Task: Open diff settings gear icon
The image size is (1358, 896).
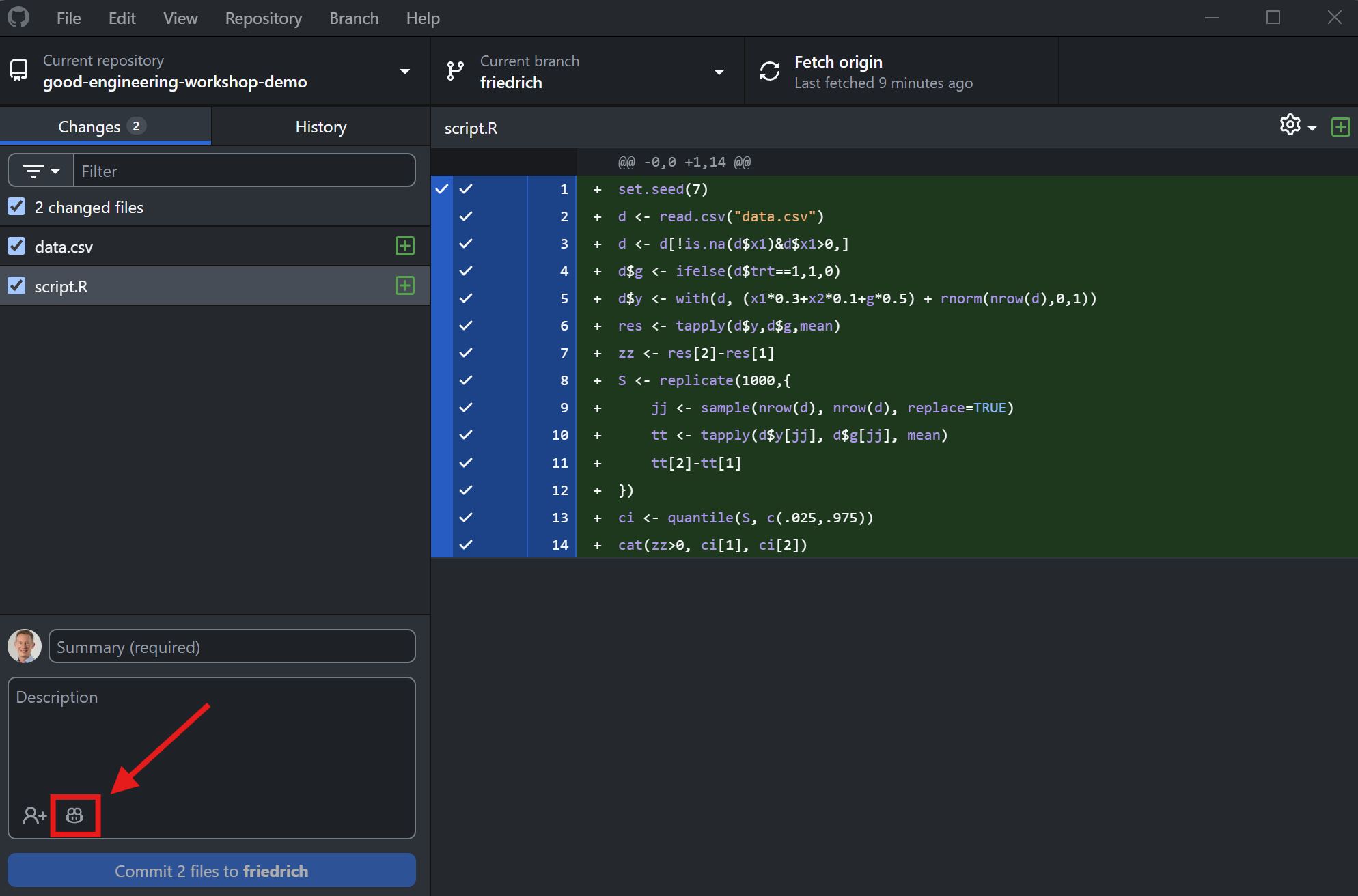Action: pyautogui.click(x=1290, y=126)
